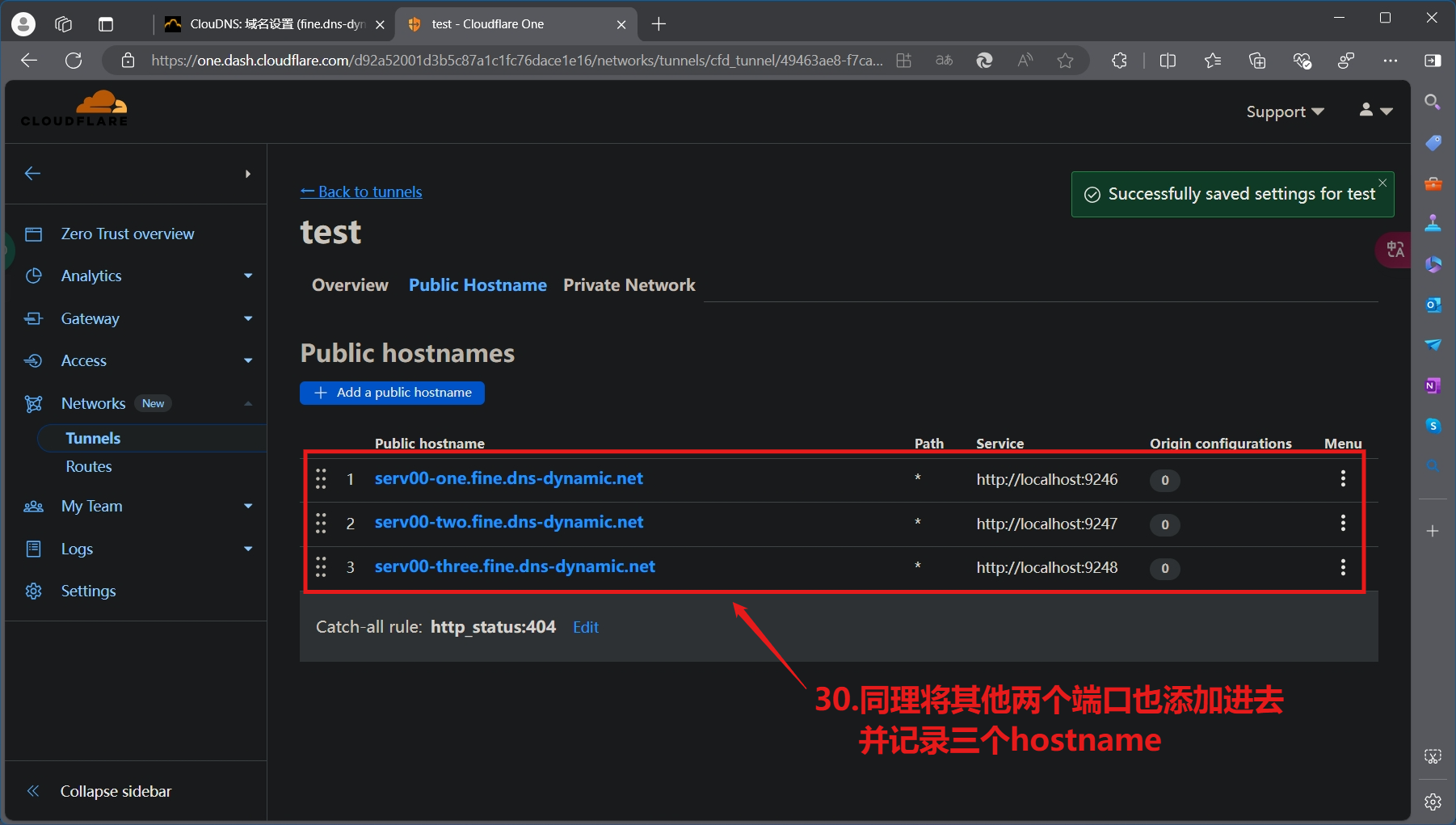Edit the catch-all rule
The height and width of the screenshot is (825, 1456).
586,627
